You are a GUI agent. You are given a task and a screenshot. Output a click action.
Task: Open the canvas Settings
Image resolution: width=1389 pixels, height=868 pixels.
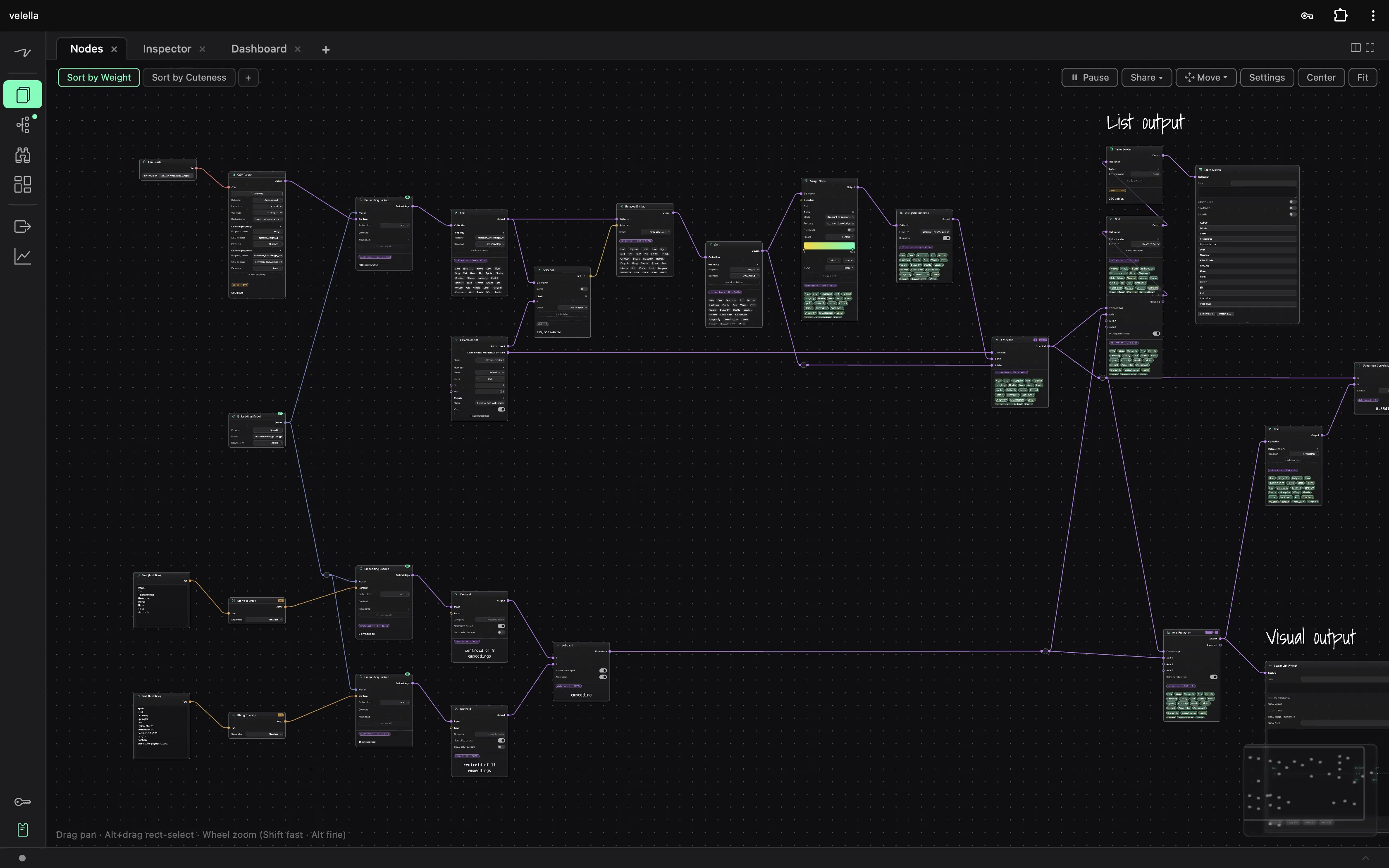point(1267,78)
